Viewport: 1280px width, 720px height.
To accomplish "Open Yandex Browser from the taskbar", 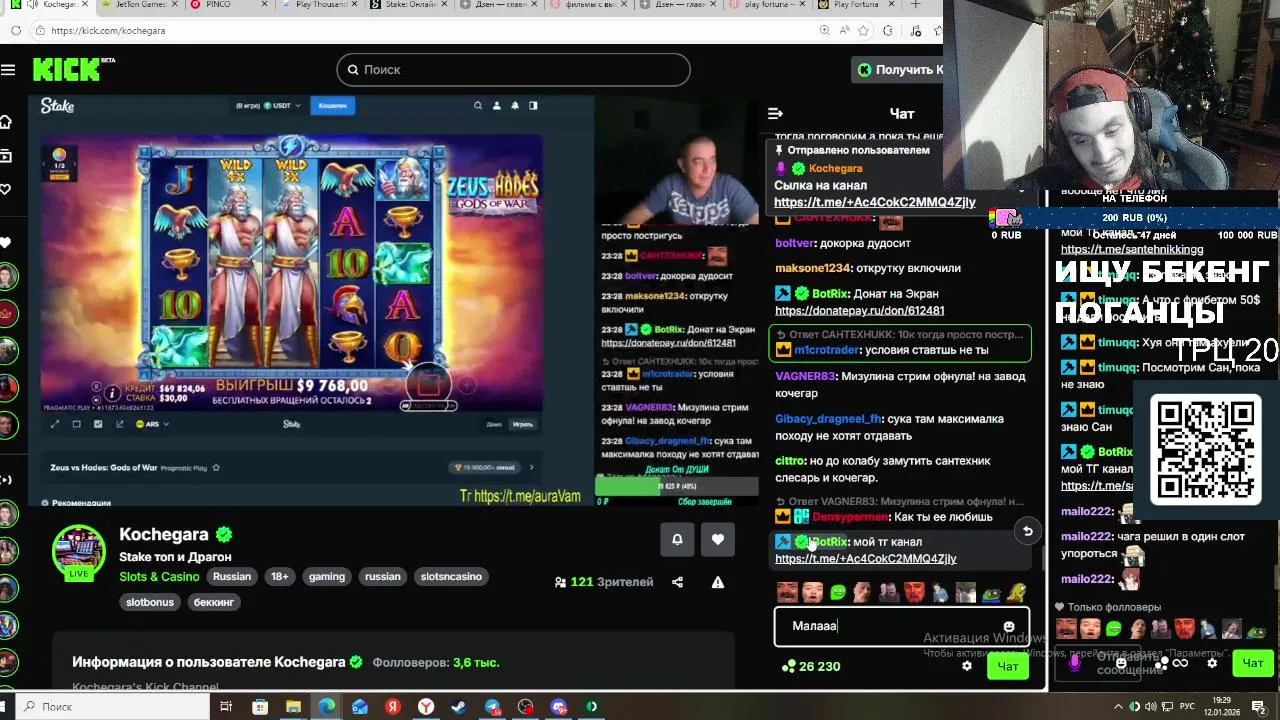I will click(426, 706).
